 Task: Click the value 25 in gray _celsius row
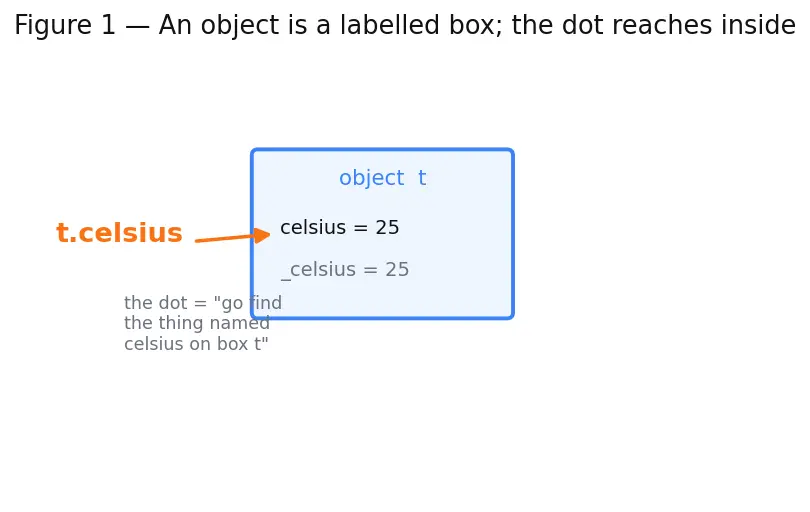(x=397, y=269)
